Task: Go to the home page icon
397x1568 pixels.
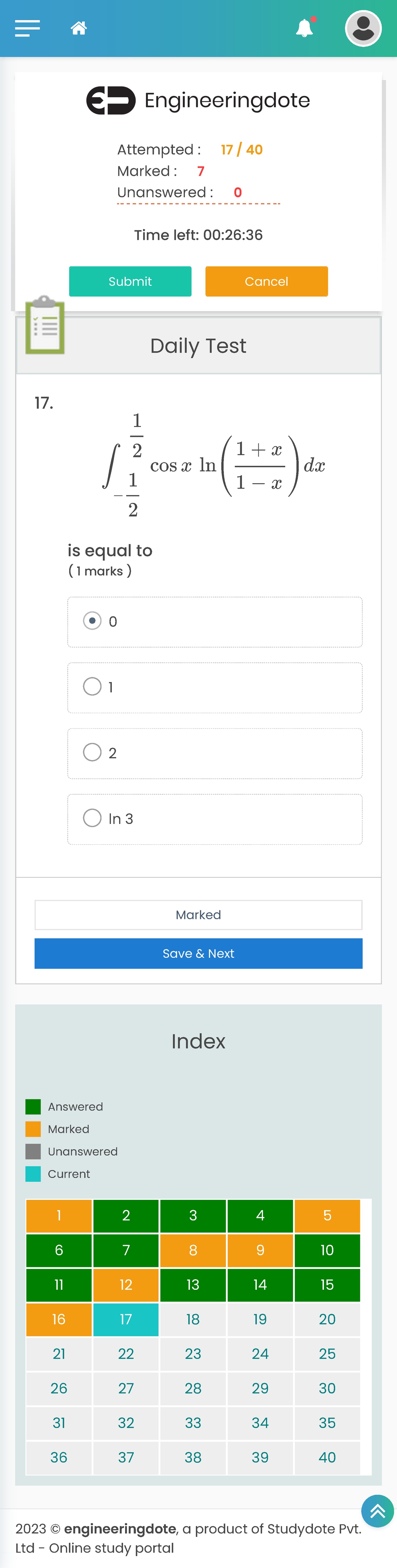Action: (79, 28)
